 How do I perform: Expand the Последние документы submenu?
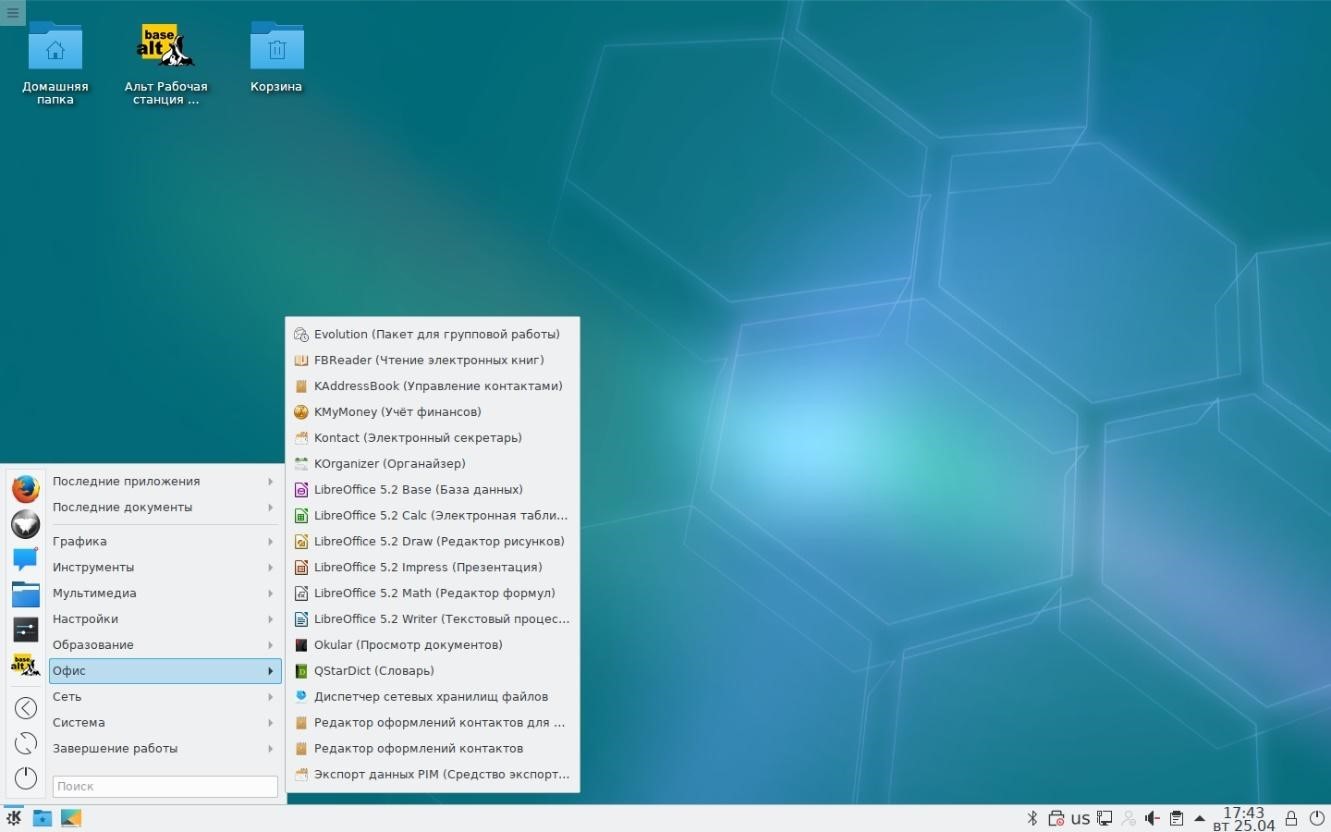165,507
